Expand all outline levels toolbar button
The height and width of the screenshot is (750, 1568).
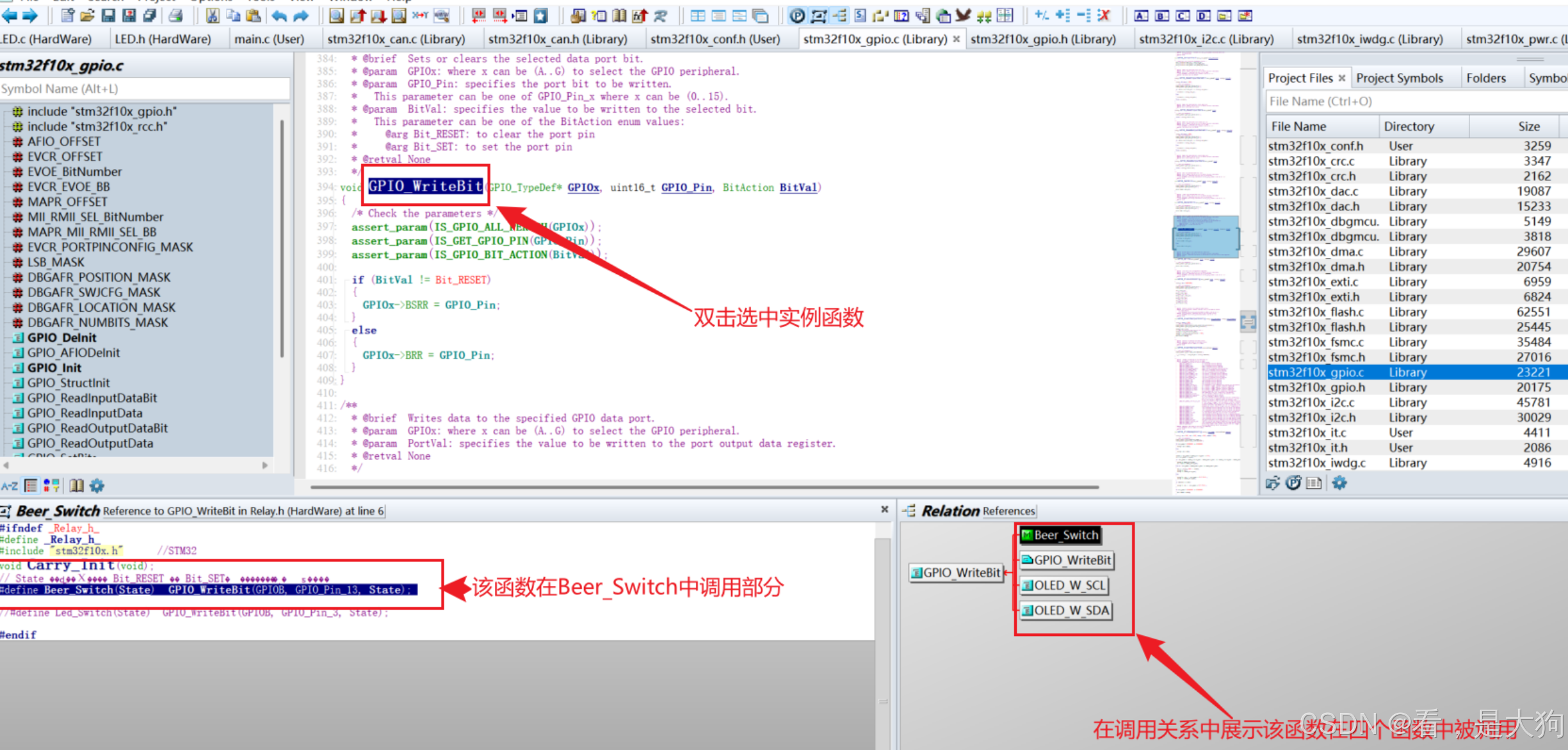point(1062,15)
